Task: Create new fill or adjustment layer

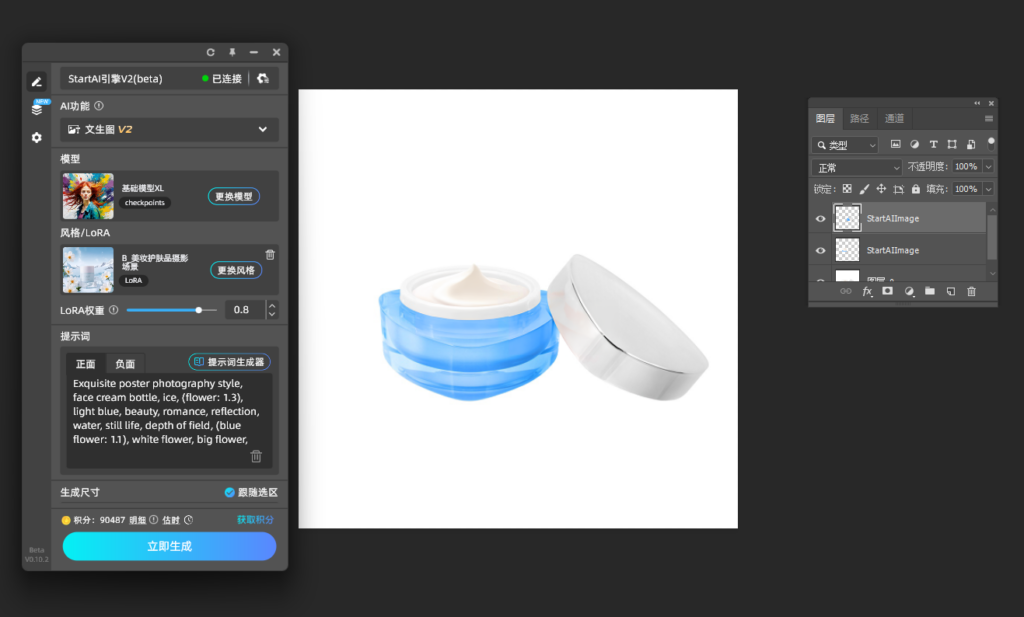Action: click(908, 291)
